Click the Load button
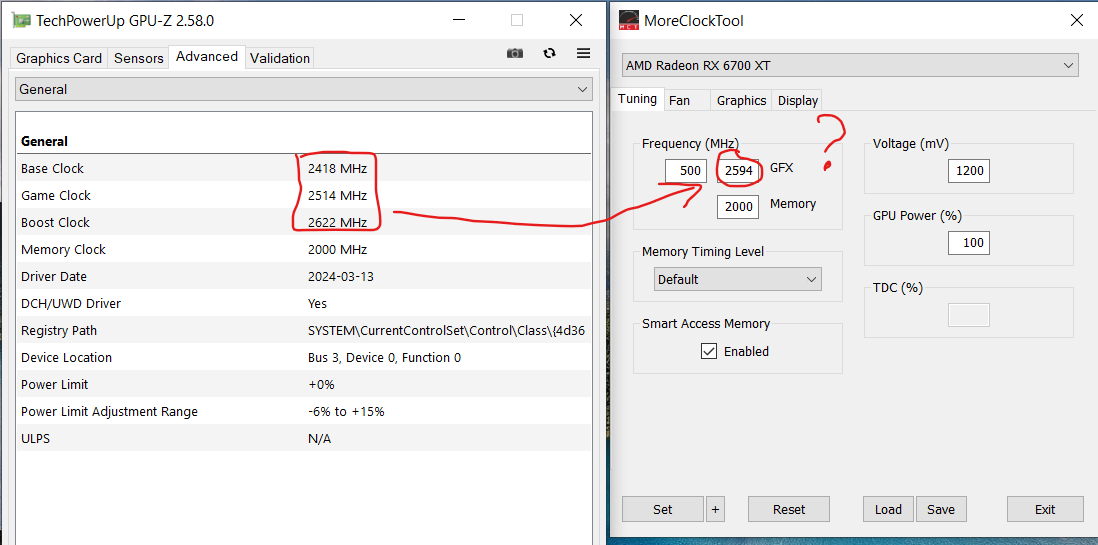The image size is (1098, 545). [x=888, y=509]
